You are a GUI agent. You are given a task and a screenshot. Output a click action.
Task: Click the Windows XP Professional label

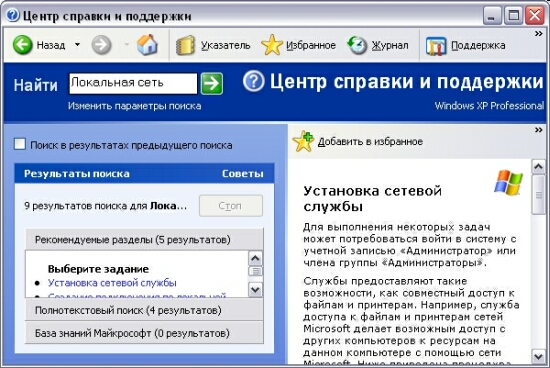tap(489, 106)
